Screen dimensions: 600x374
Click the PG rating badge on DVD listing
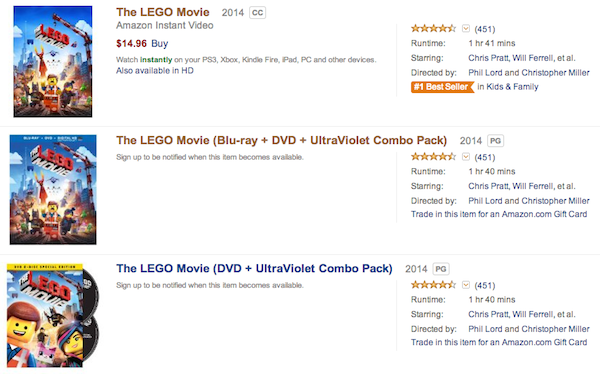click(441, 269)
